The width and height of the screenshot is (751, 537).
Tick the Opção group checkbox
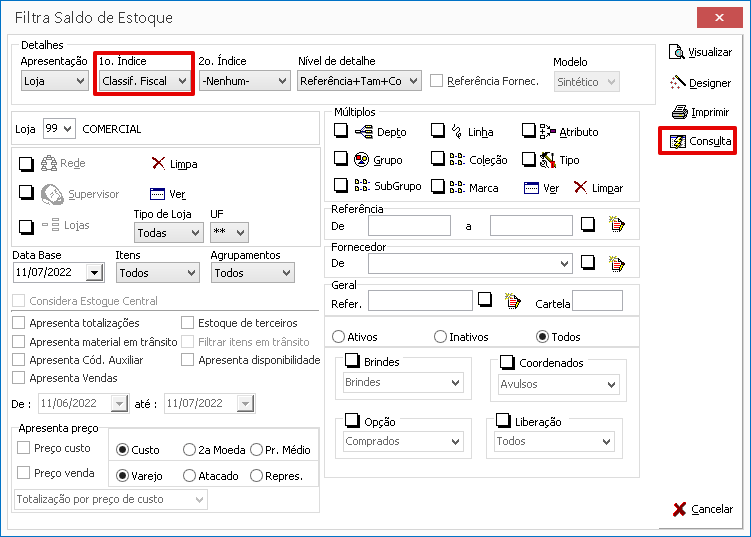[x=352, y=420]
